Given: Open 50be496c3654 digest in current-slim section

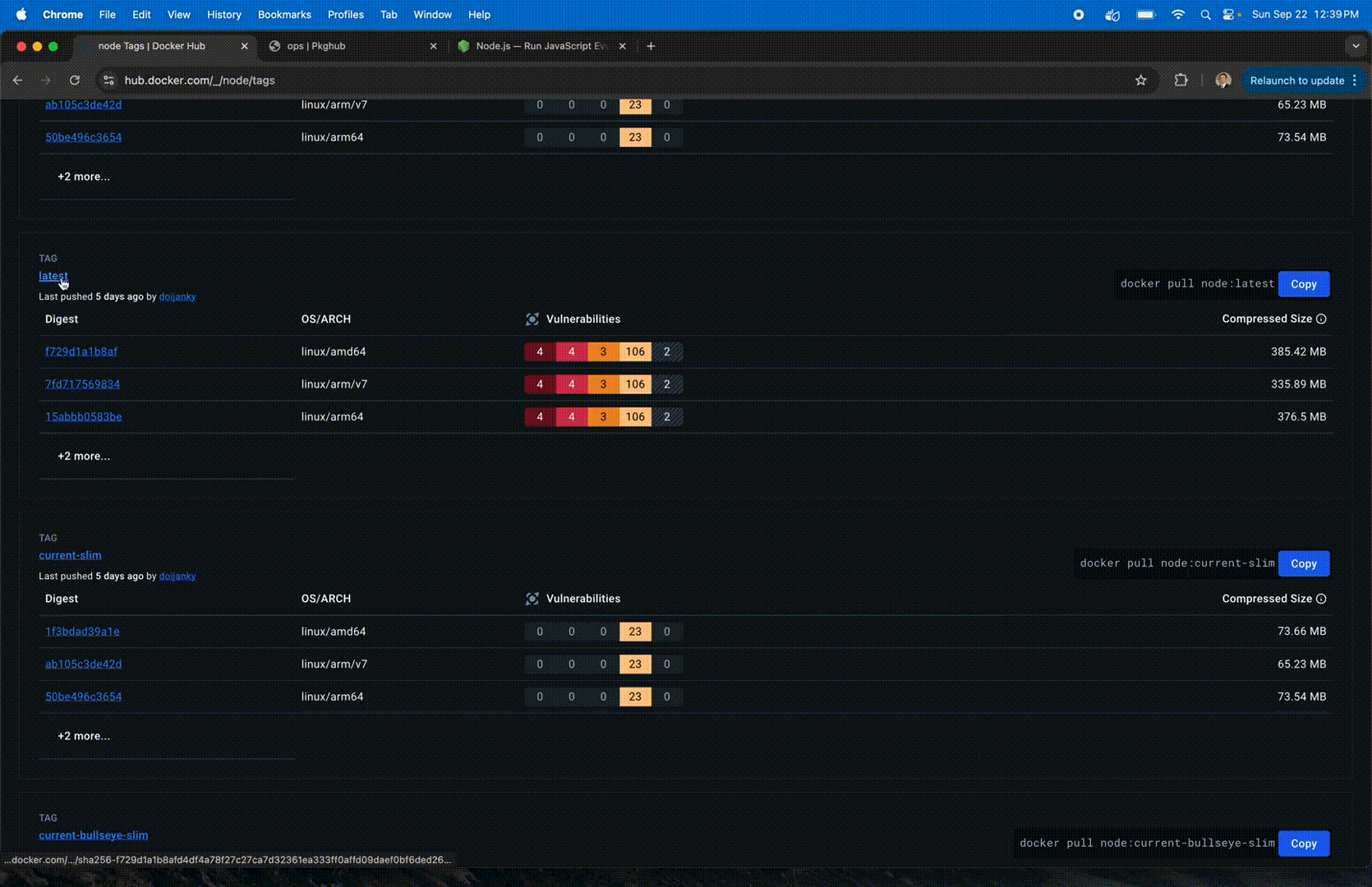Looking at the screenshot, I should pos(83,696).
